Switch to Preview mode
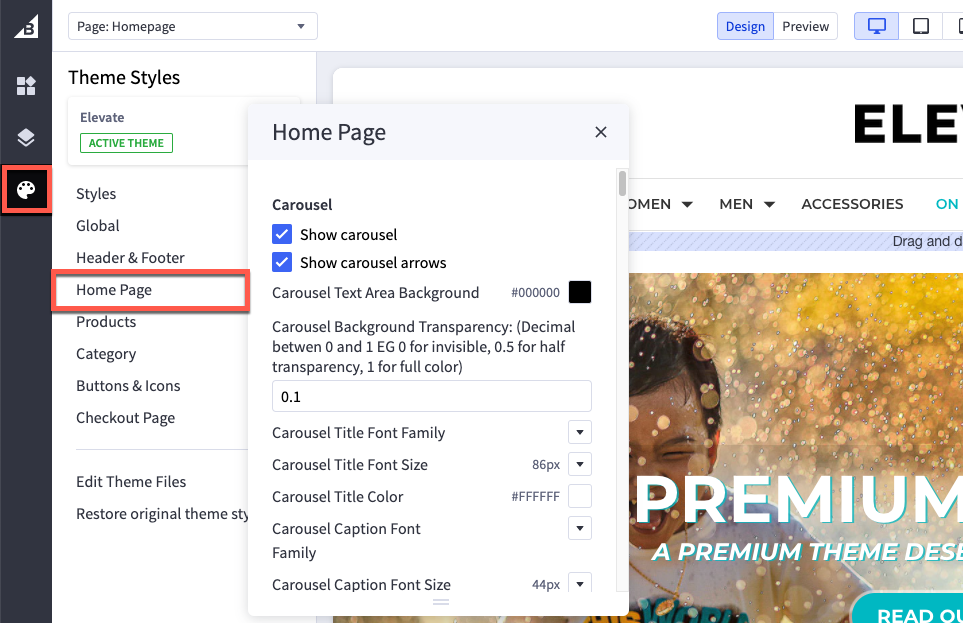 [805, 26]
